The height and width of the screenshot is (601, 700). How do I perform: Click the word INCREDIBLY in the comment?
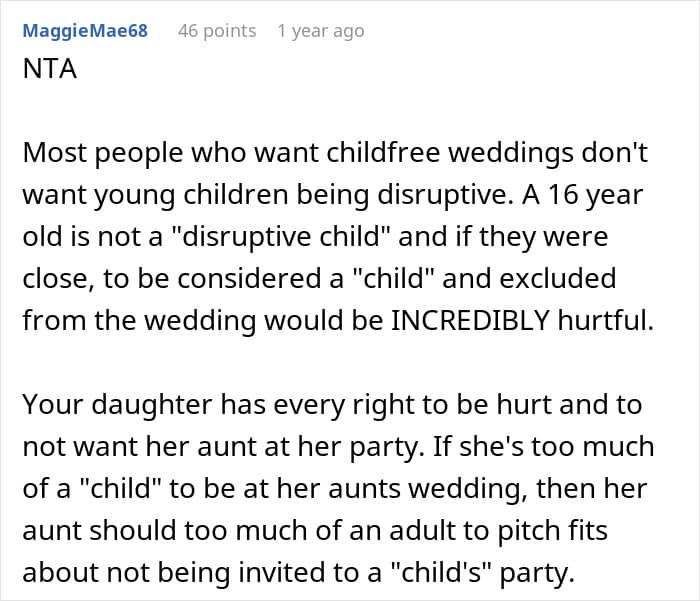pyautogui.click(x=470, y=321)
